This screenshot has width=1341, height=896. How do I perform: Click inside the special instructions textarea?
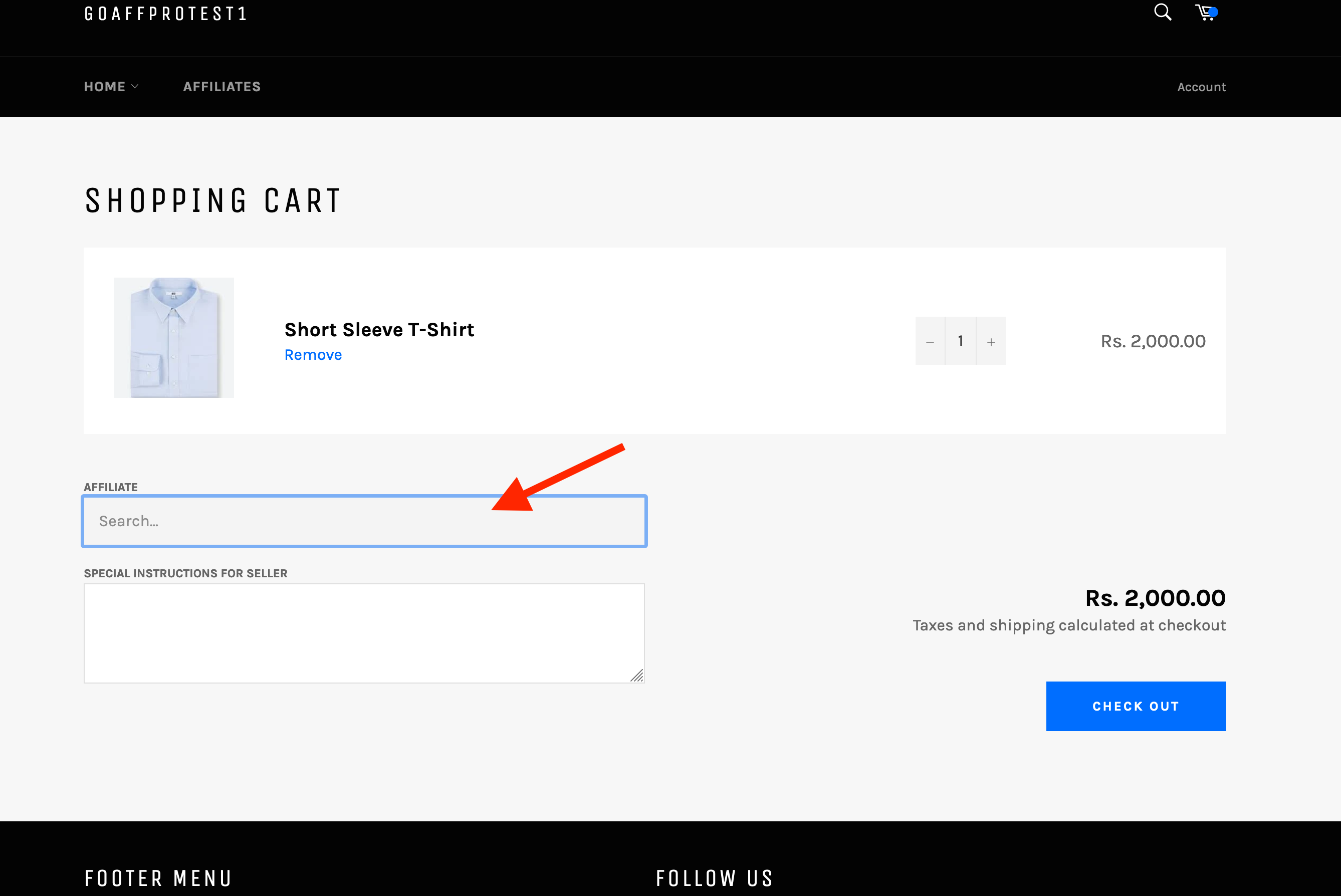click(x=364, y=632)
